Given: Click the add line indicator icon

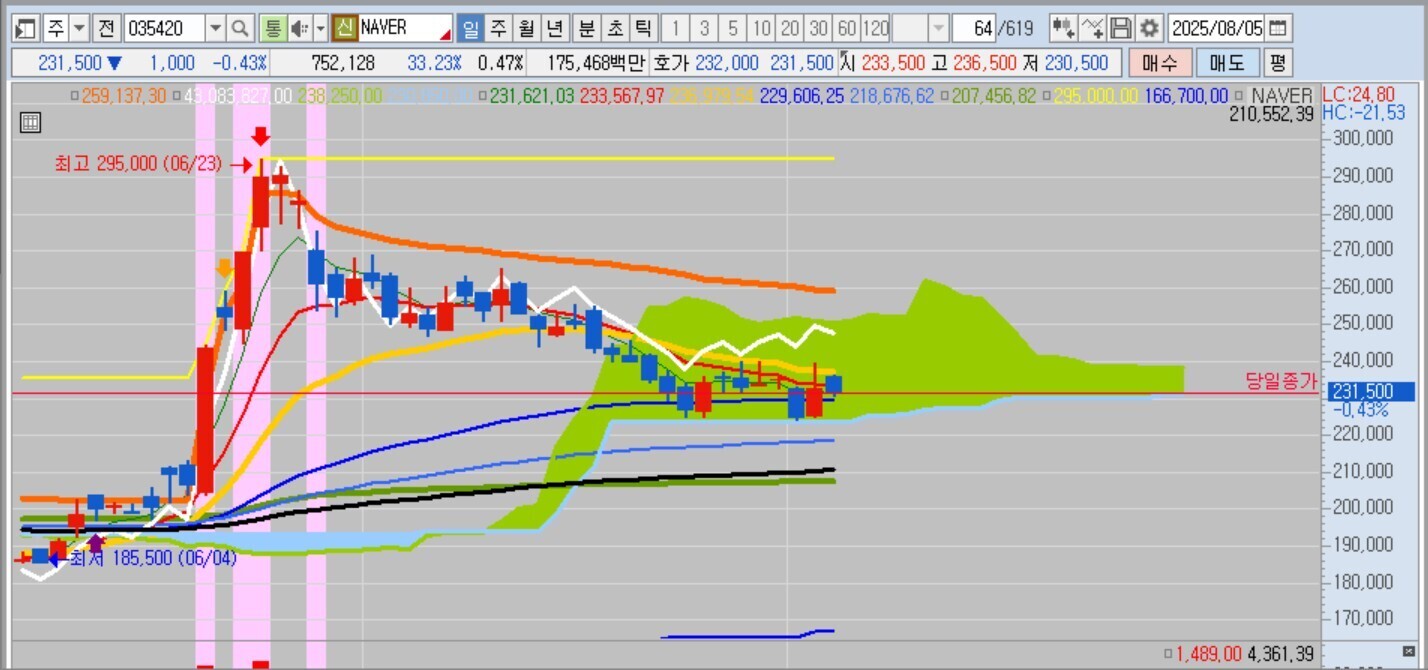Looking at the screenshot, I should 1093,28.
